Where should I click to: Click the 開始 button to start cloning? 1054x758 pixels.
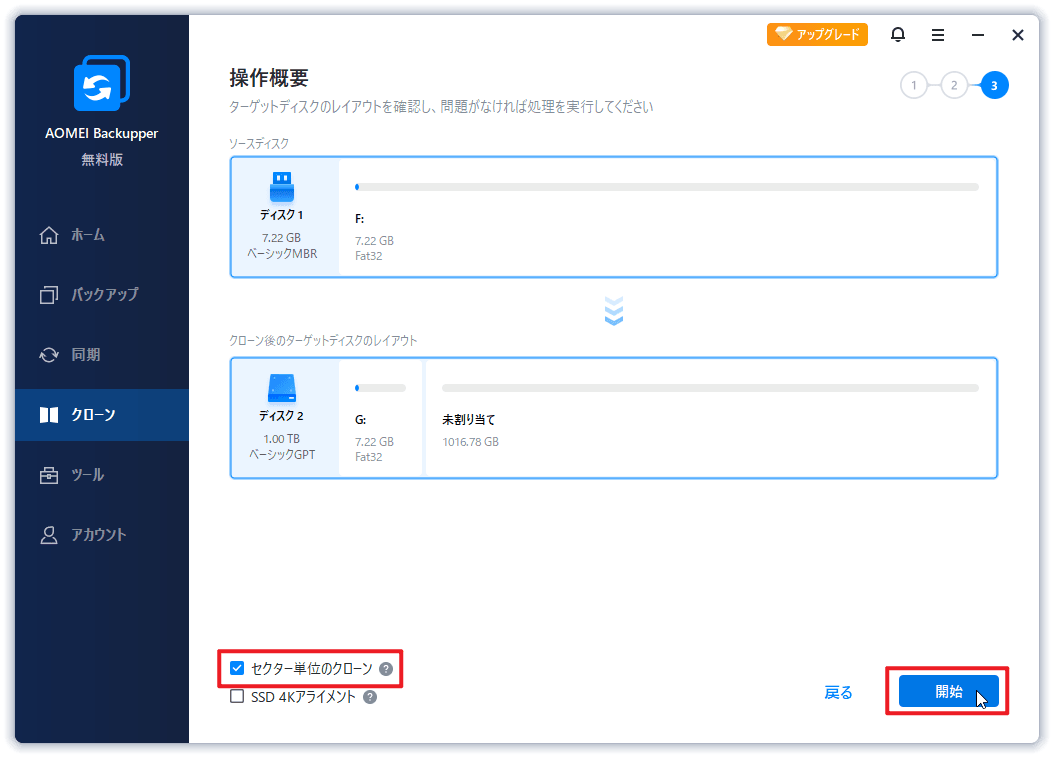pos(948,691)
